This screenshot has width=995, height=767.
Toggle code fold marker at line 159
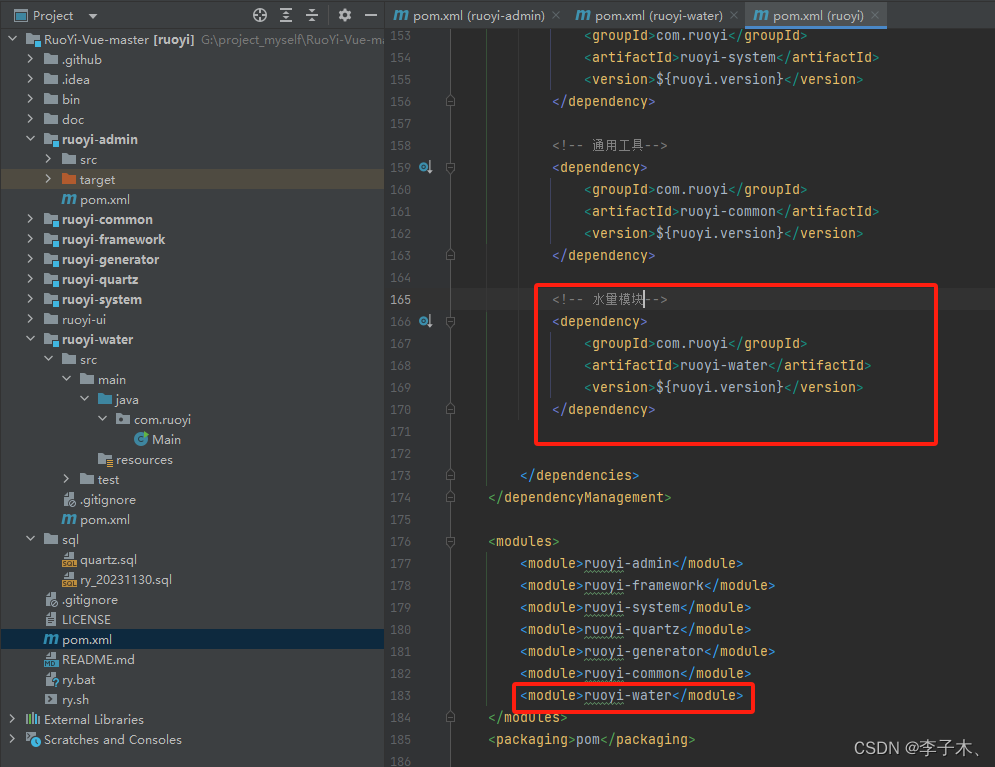coord(450,167)
